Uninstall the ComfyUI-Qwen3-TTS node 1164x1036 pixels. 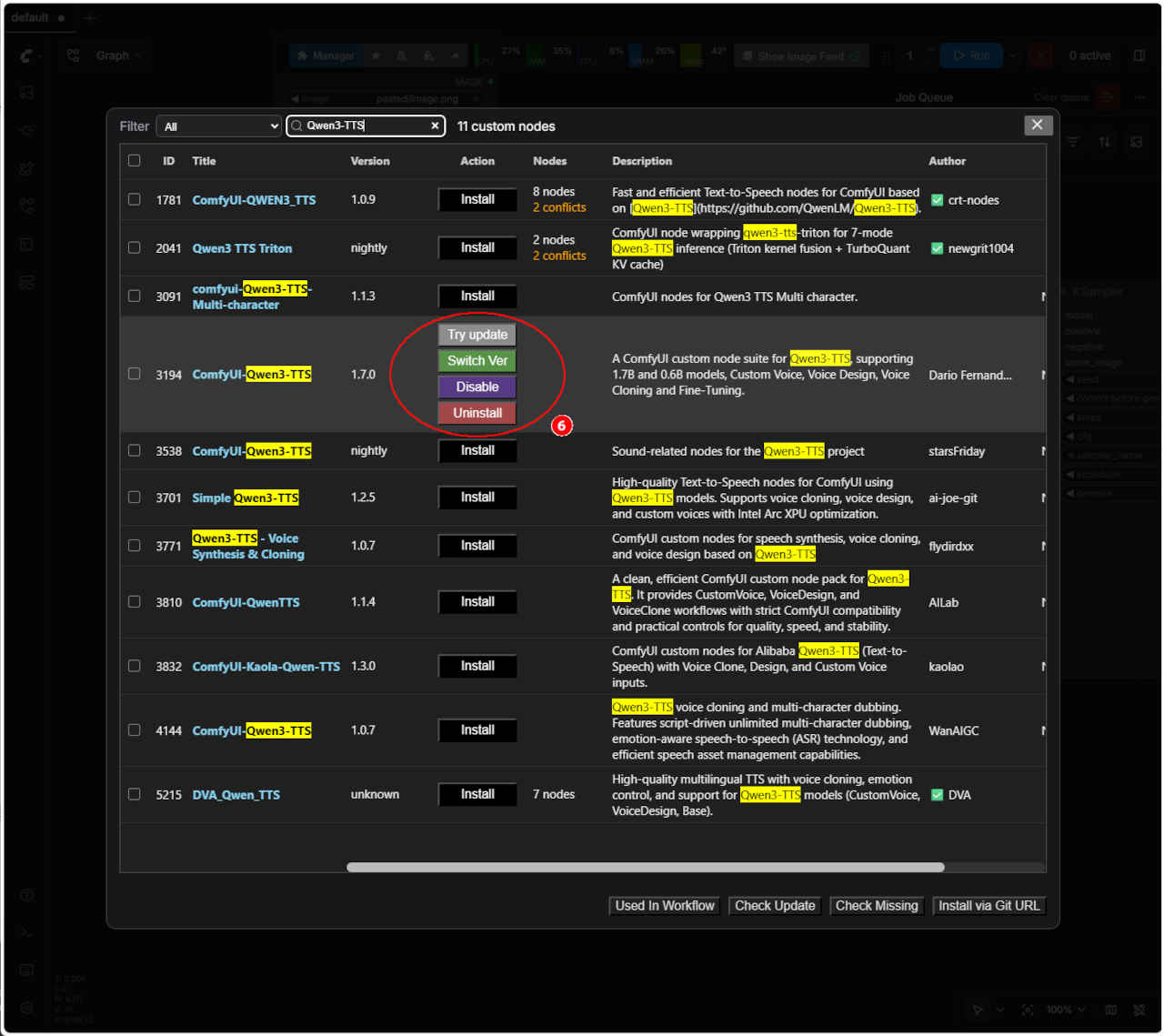click(477, 413)
